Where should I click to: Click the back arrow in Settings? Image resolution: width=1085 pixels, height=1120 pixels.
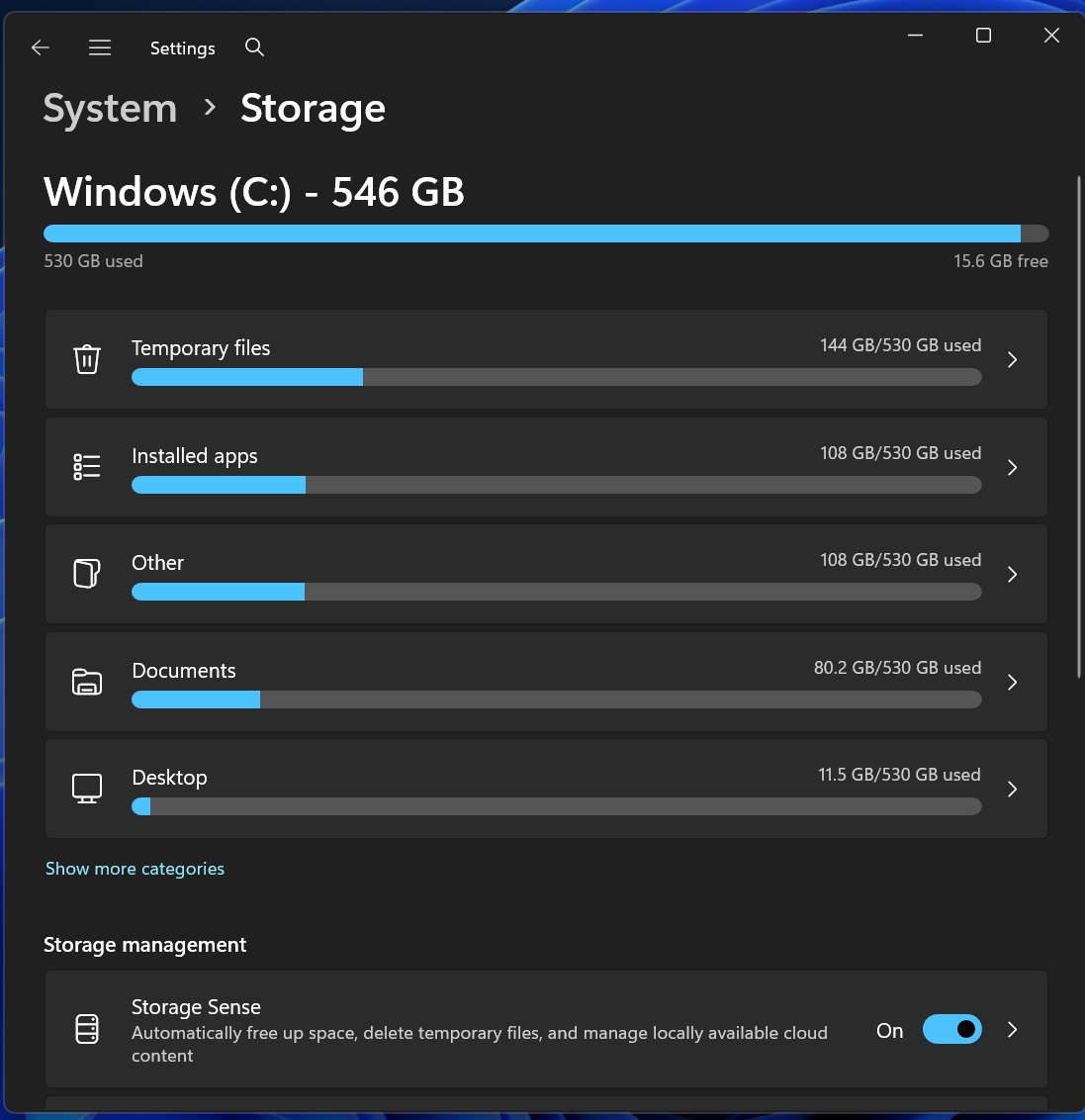tap(40, 47)
